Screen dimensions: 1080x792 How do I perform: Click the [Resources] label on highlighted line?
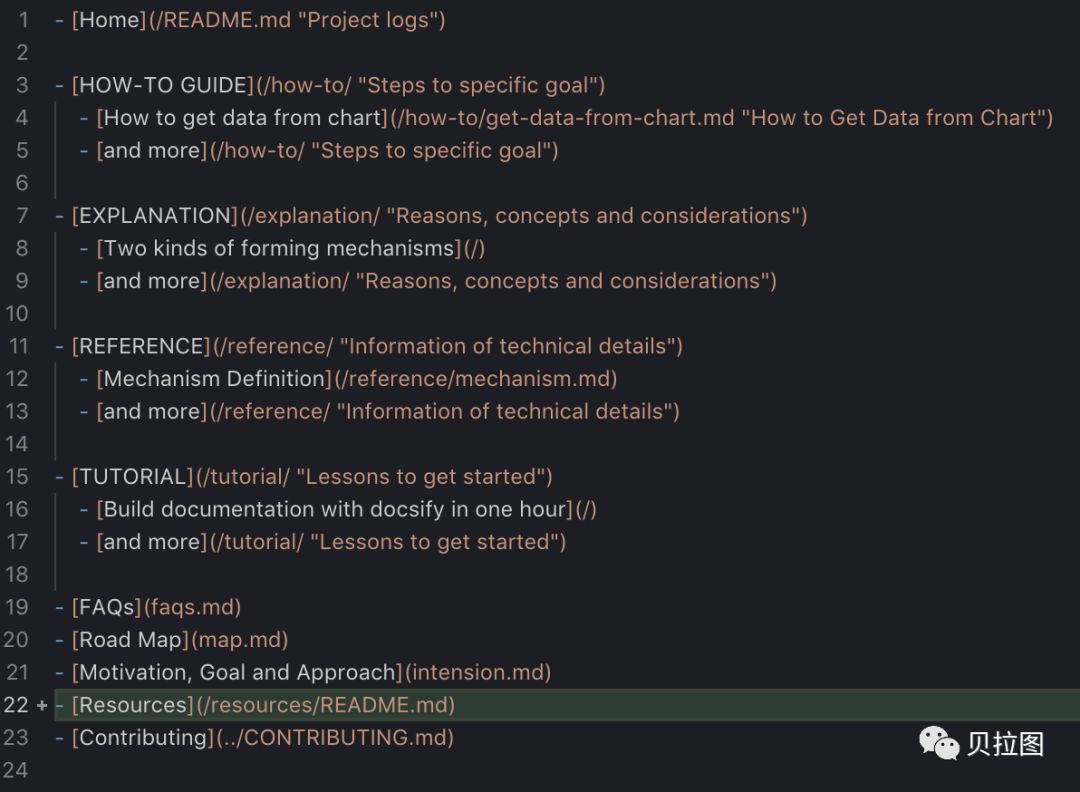[x=133, y=705]
